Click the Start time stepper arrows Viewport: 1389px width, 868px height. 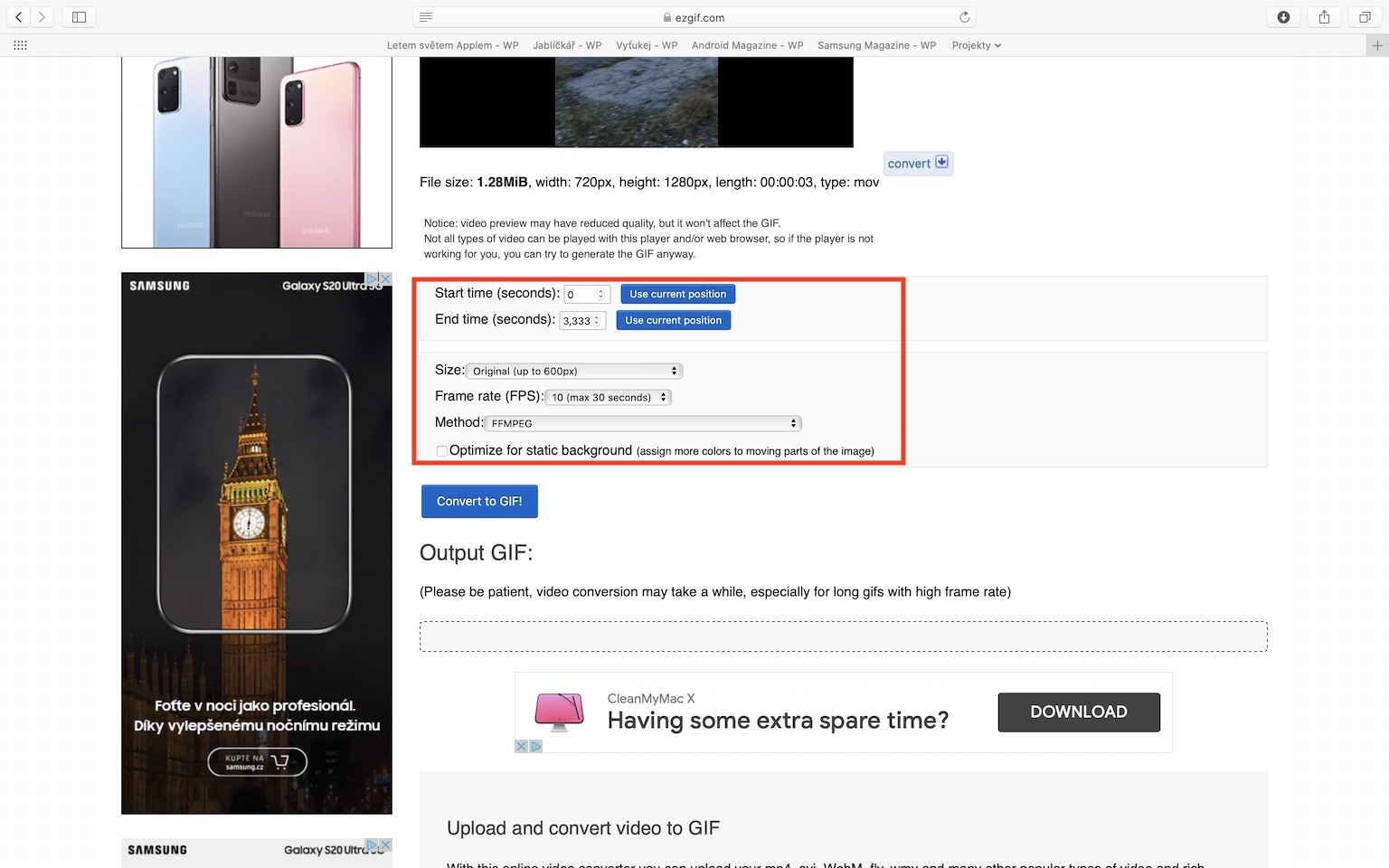pos(600,295)
